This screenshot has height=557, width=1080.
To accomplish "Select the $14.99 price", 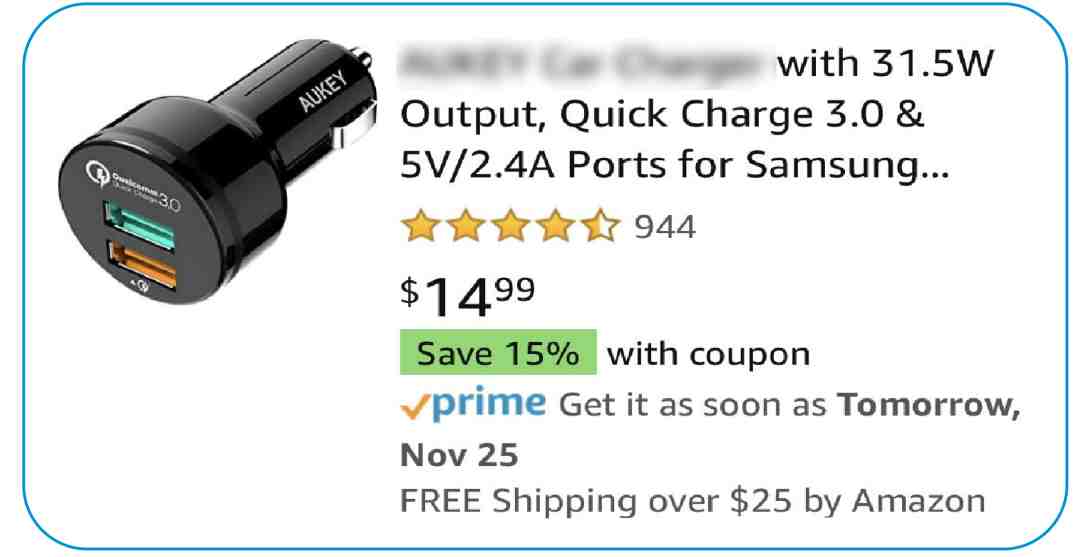I will 467,297.
